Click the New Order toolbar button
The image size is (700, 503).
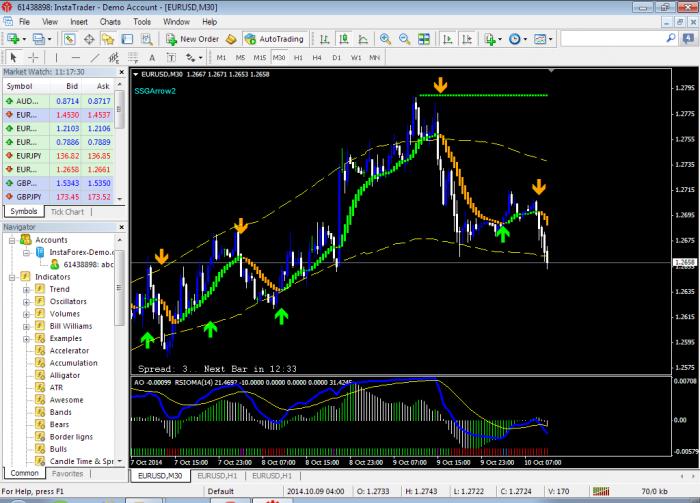193,39
